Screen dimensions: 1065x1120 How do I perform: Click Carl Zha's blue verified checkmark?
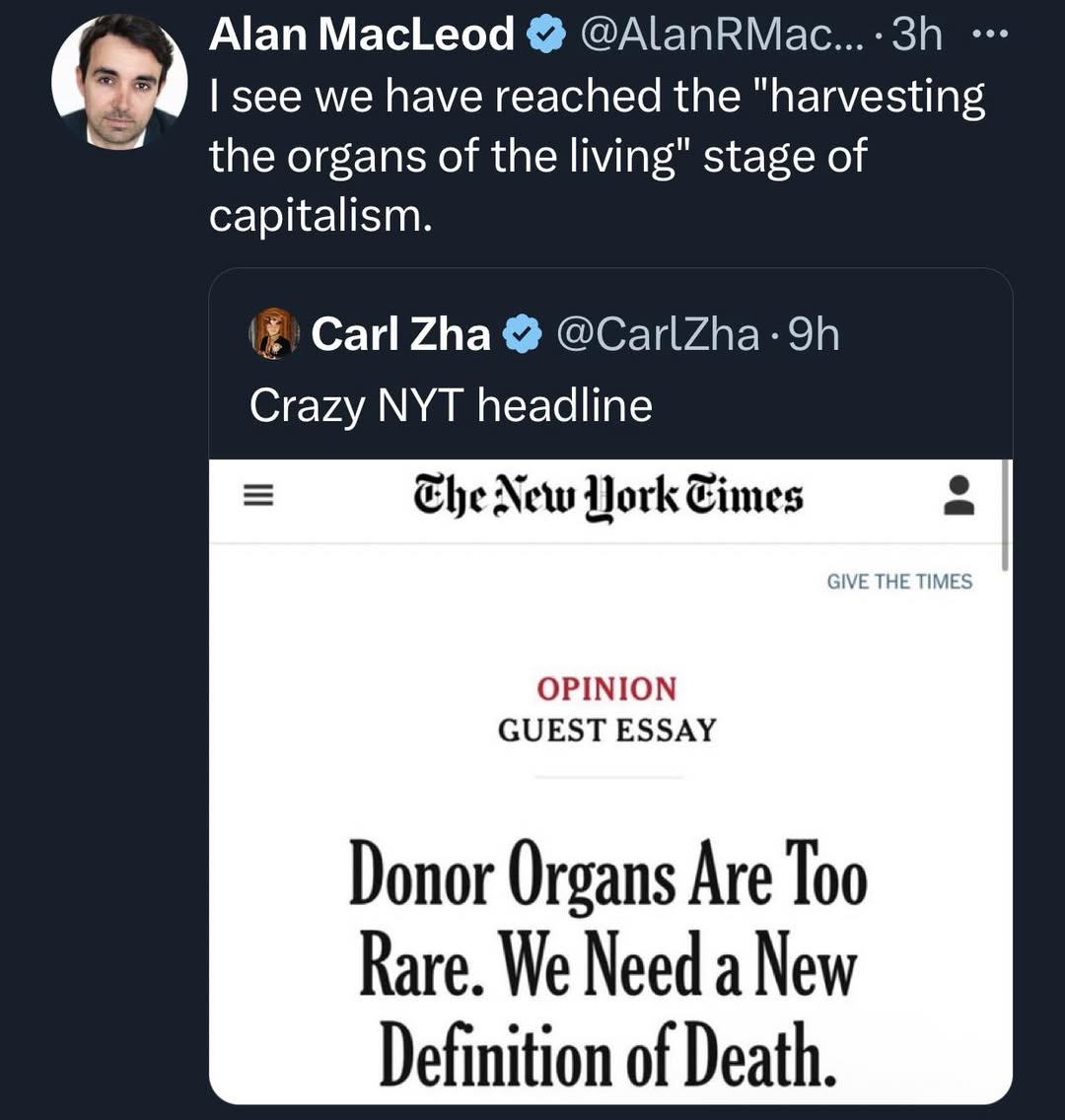[523, 336]
